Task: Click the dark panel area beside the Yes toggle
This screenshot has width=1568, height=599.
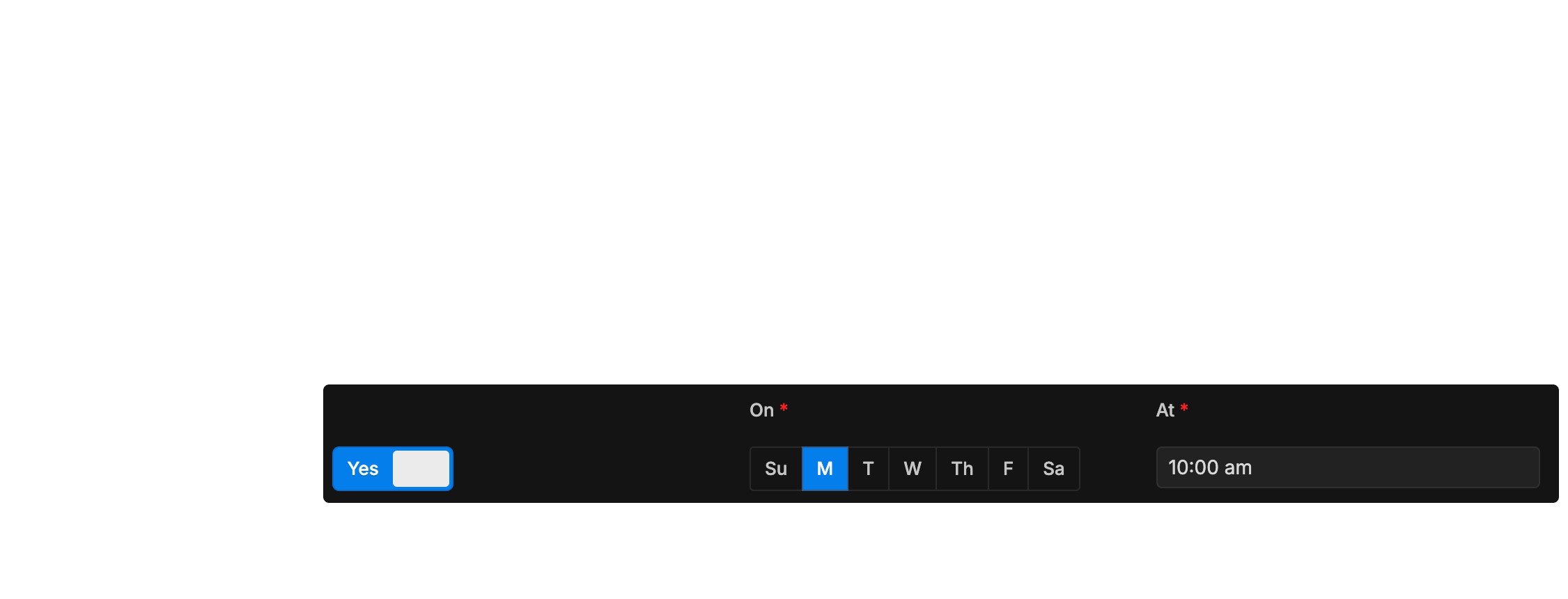Action: click(x=599, y=469)
